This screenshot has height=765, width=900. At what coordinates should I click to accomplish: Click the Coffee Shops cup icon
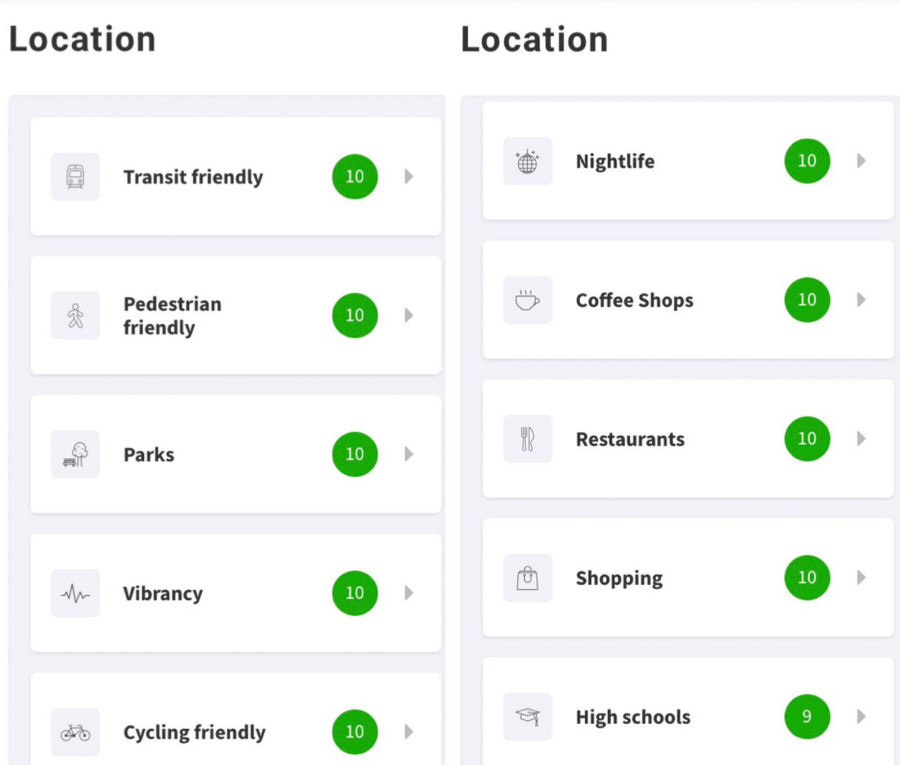[x=528, y=300]
